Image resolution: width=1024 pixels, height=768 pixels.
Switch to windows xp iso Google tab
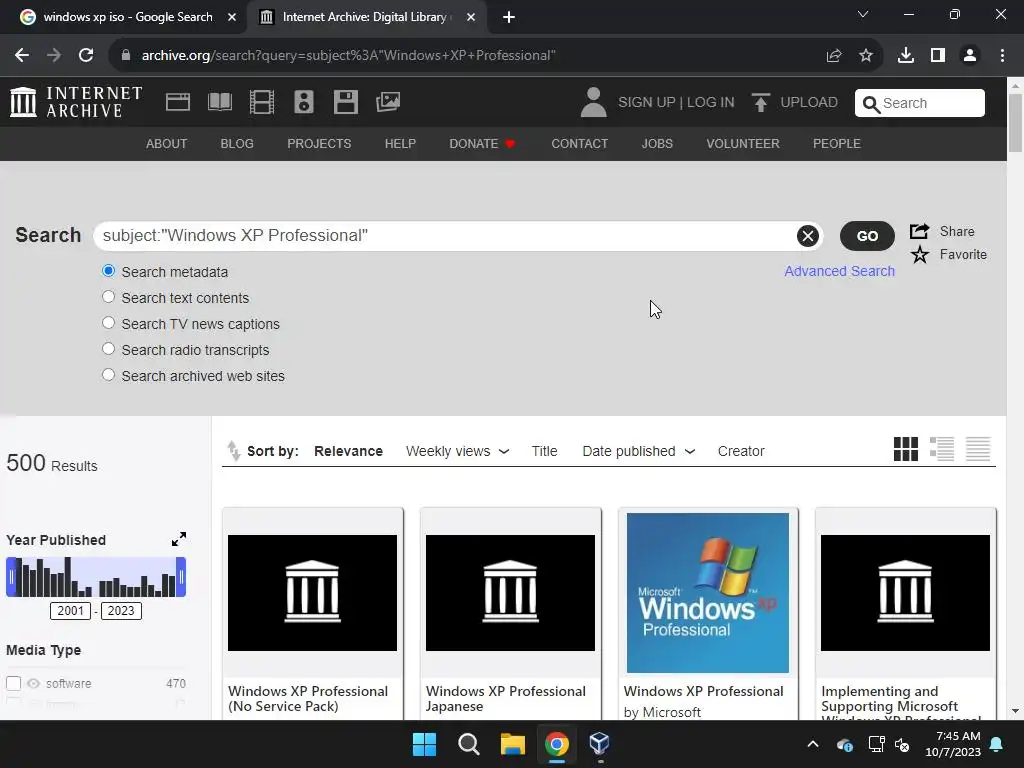pos(129,17)
